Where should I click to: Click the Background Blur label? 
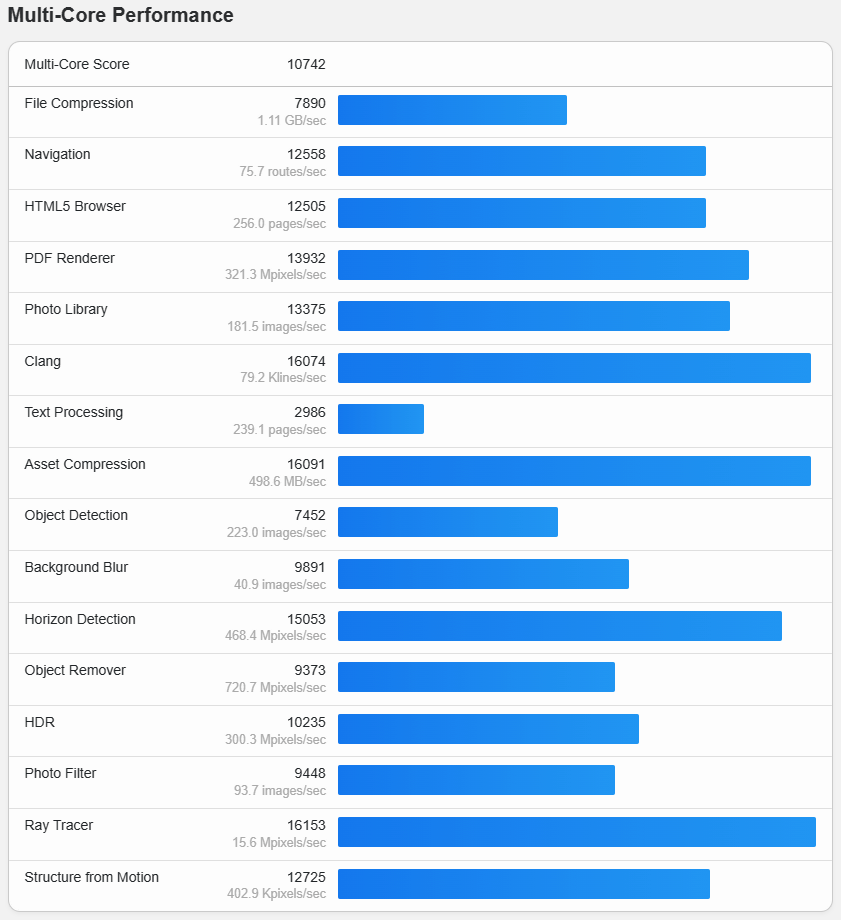pos(76,567)
